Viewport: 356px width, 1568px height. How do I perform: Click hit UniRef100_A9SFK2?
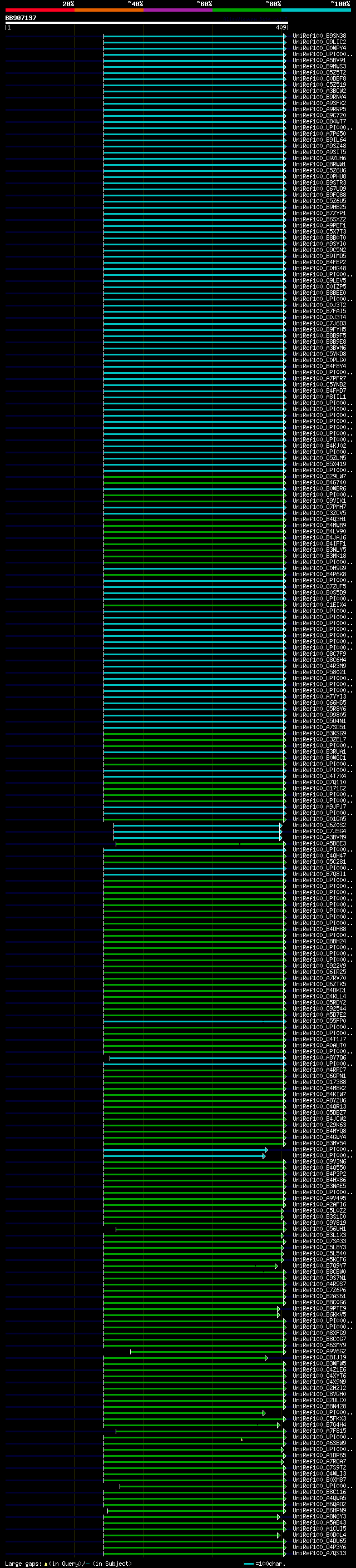(x=319, y=103)
